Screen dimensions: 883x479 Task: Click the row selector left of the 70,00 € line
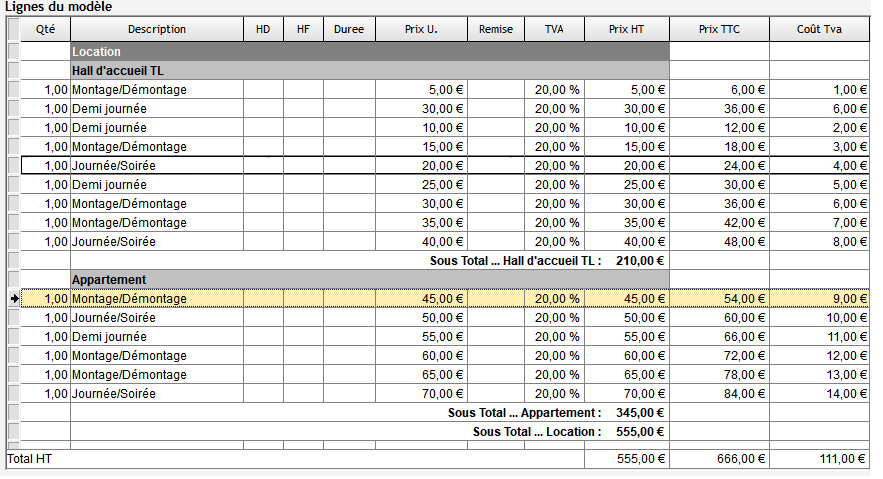click(x=13, y=394)
